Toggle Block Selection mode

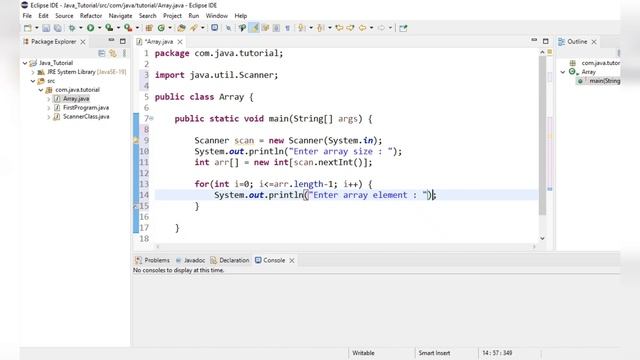click(x=276, y=28)
